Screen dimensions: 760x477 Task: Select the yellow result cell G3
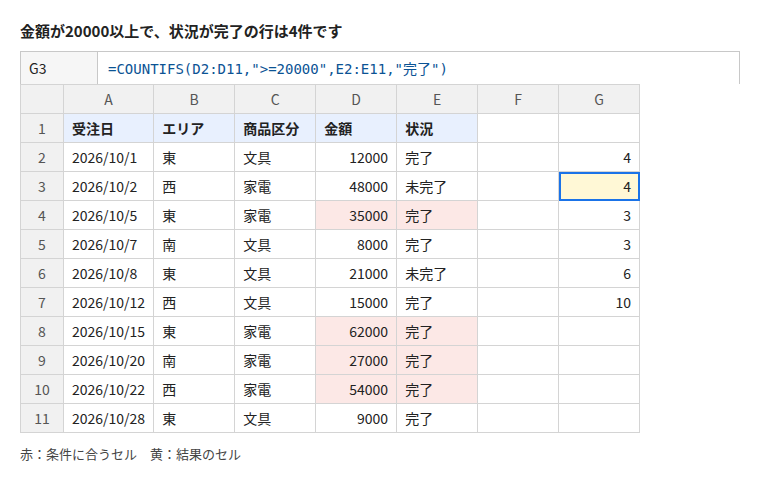click(x=599, y=187)
